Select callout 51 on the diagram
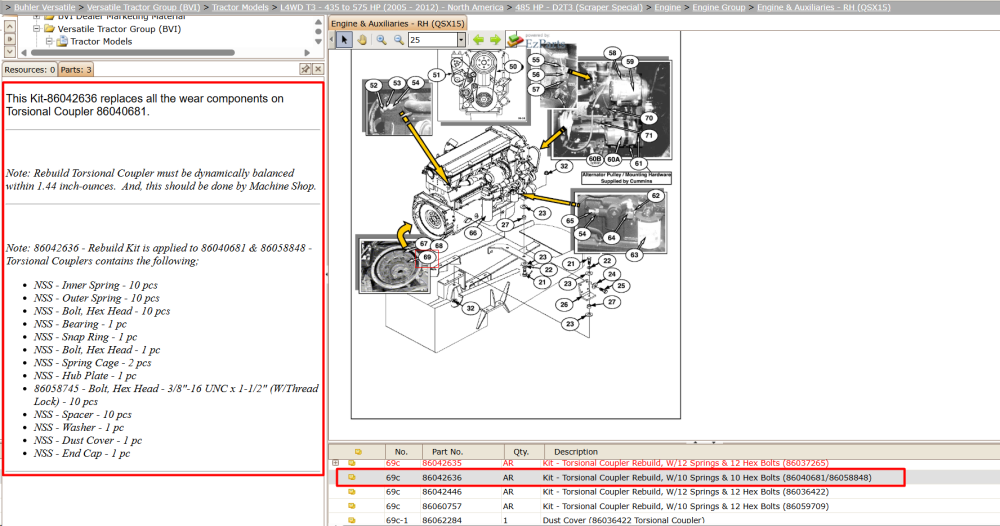 [436, 75]
